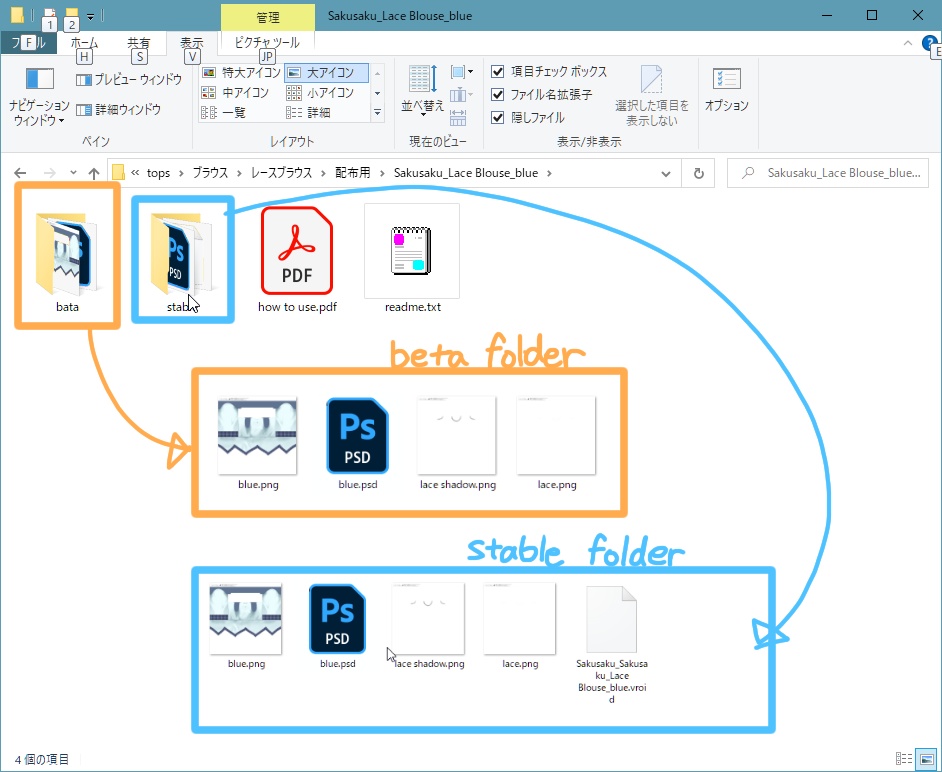
Task: Select Details (詳細) layout
Action: [308, 112]
